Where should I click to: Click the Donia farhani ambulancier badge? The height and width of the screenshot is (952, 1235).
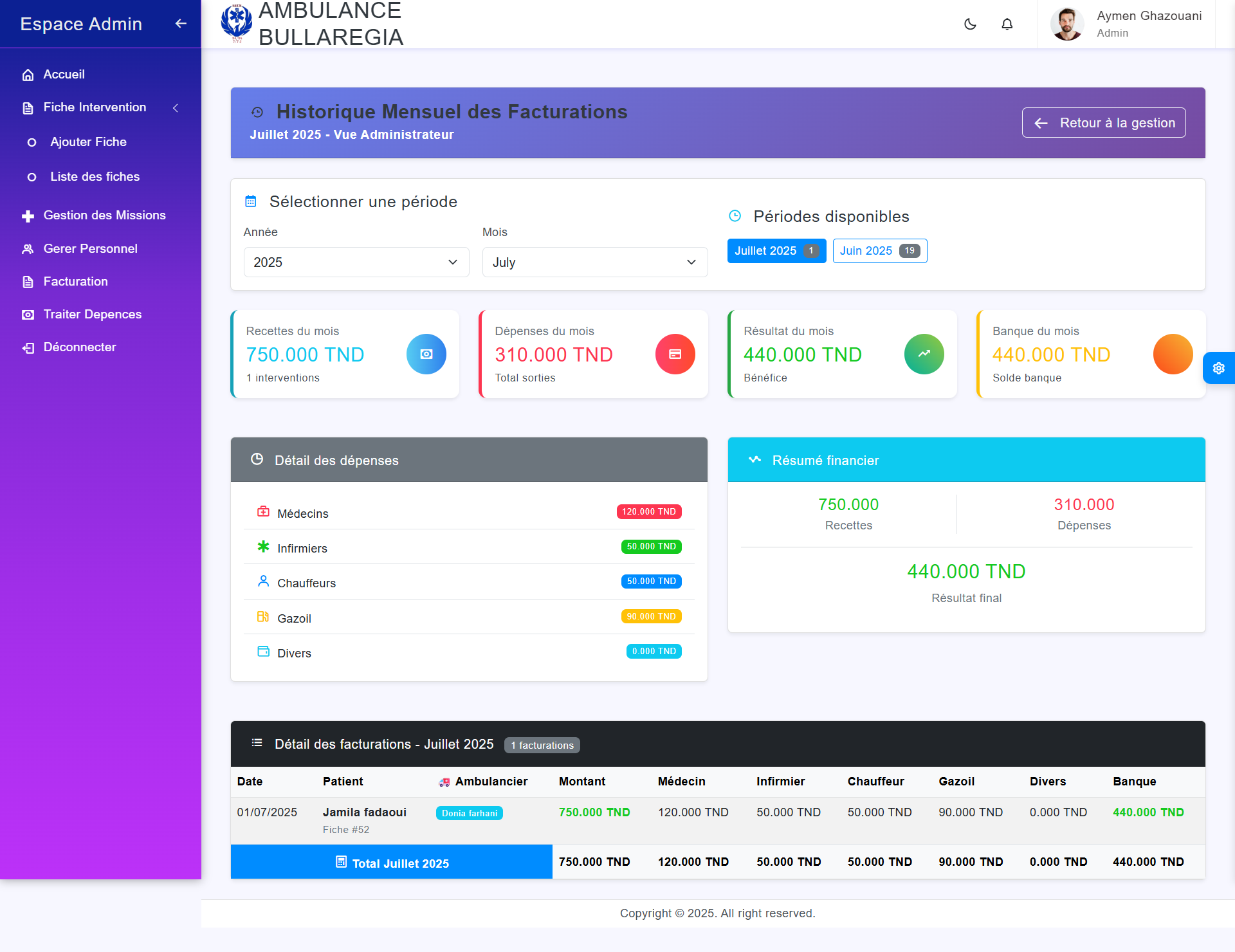point(470,813)
